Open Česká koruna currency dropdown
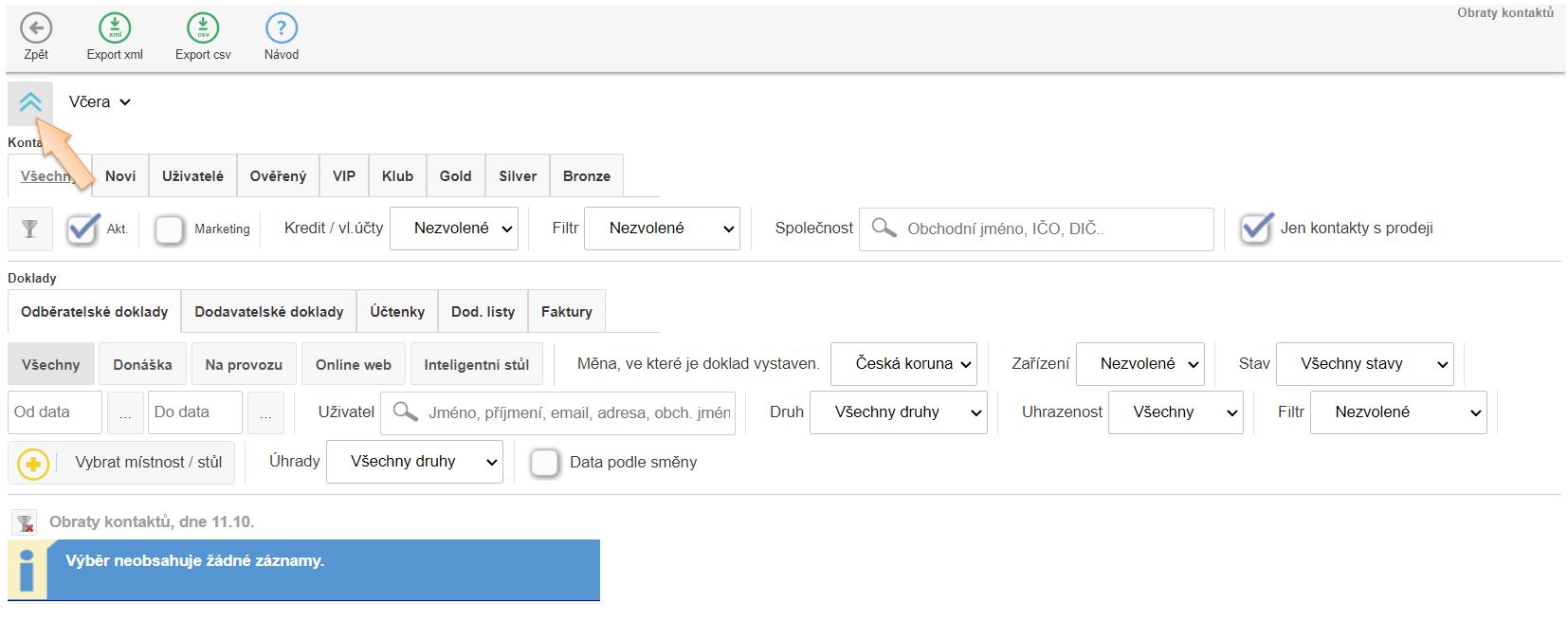Screen dimensions: 1568x622 [903, 364]
